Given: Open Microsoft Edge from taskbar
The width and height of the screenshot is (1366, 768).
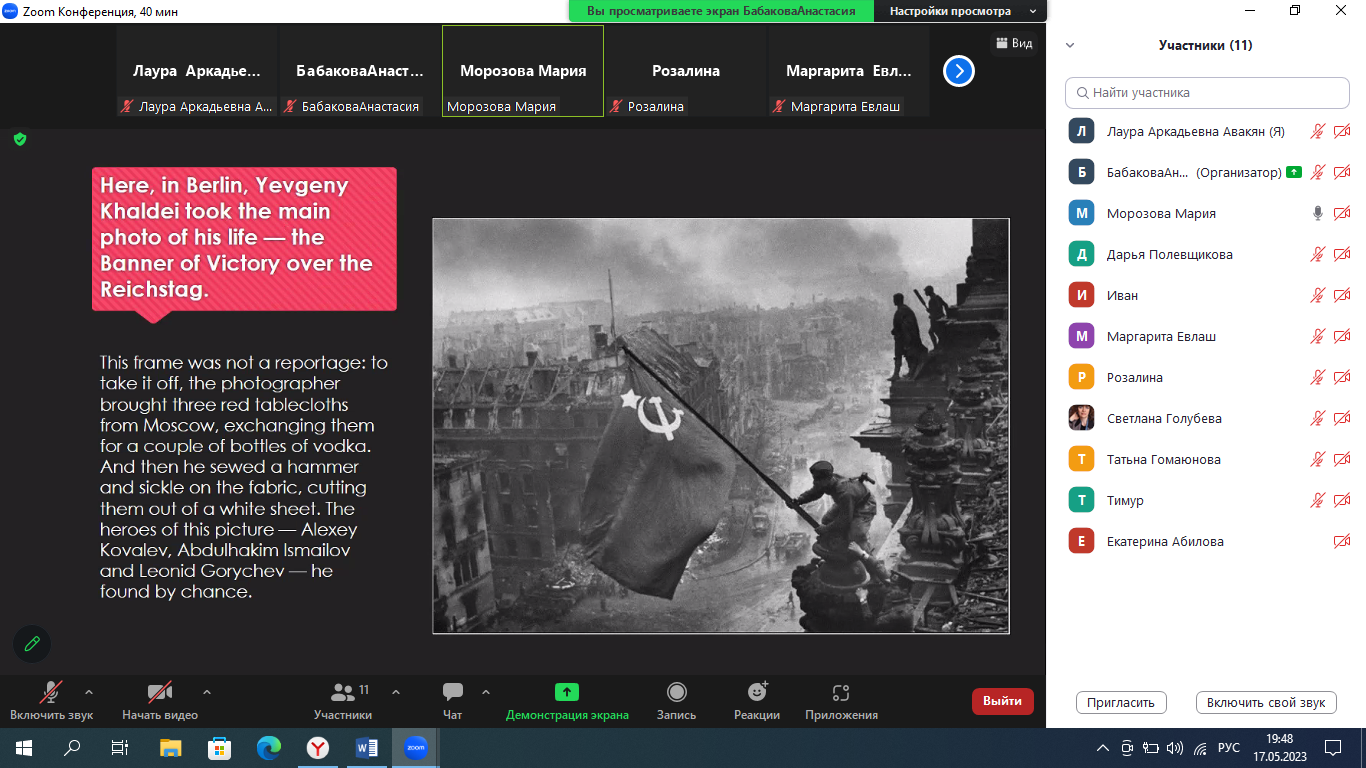Looking at the screenshot, I should (x=269, y=747).
